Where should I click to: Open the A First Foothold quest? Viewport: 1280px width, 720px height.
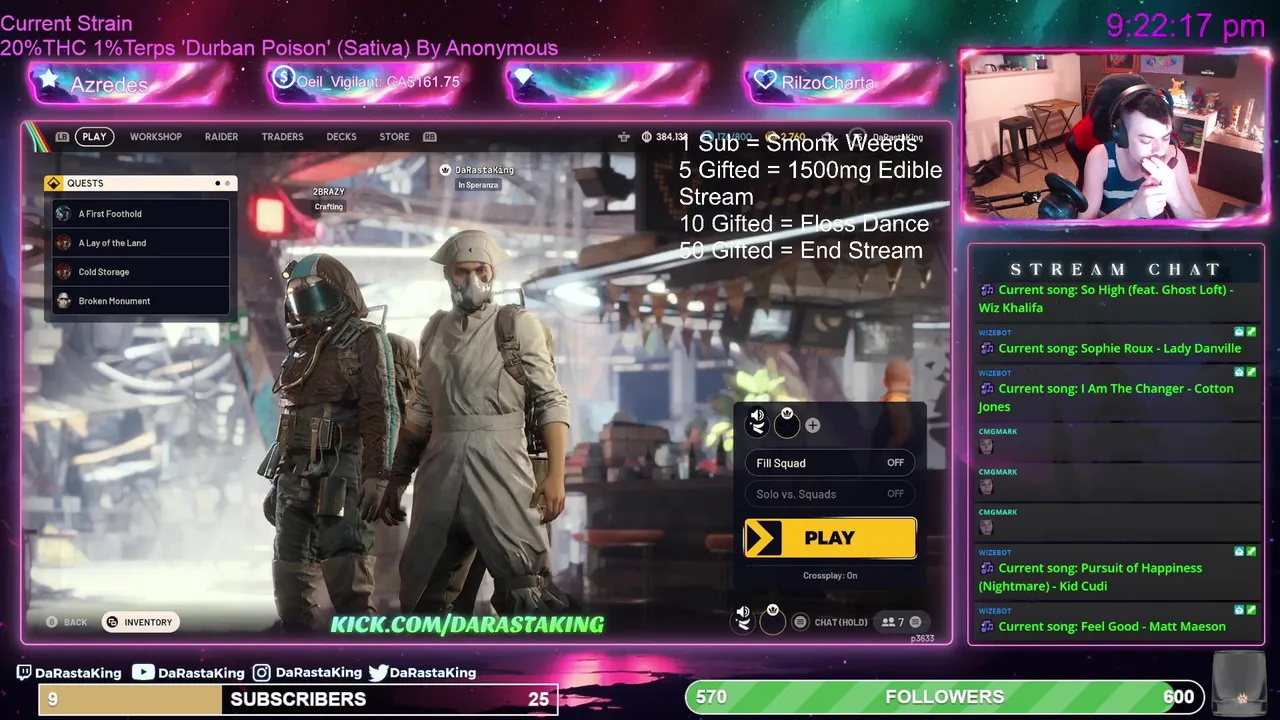click(141, 214)
